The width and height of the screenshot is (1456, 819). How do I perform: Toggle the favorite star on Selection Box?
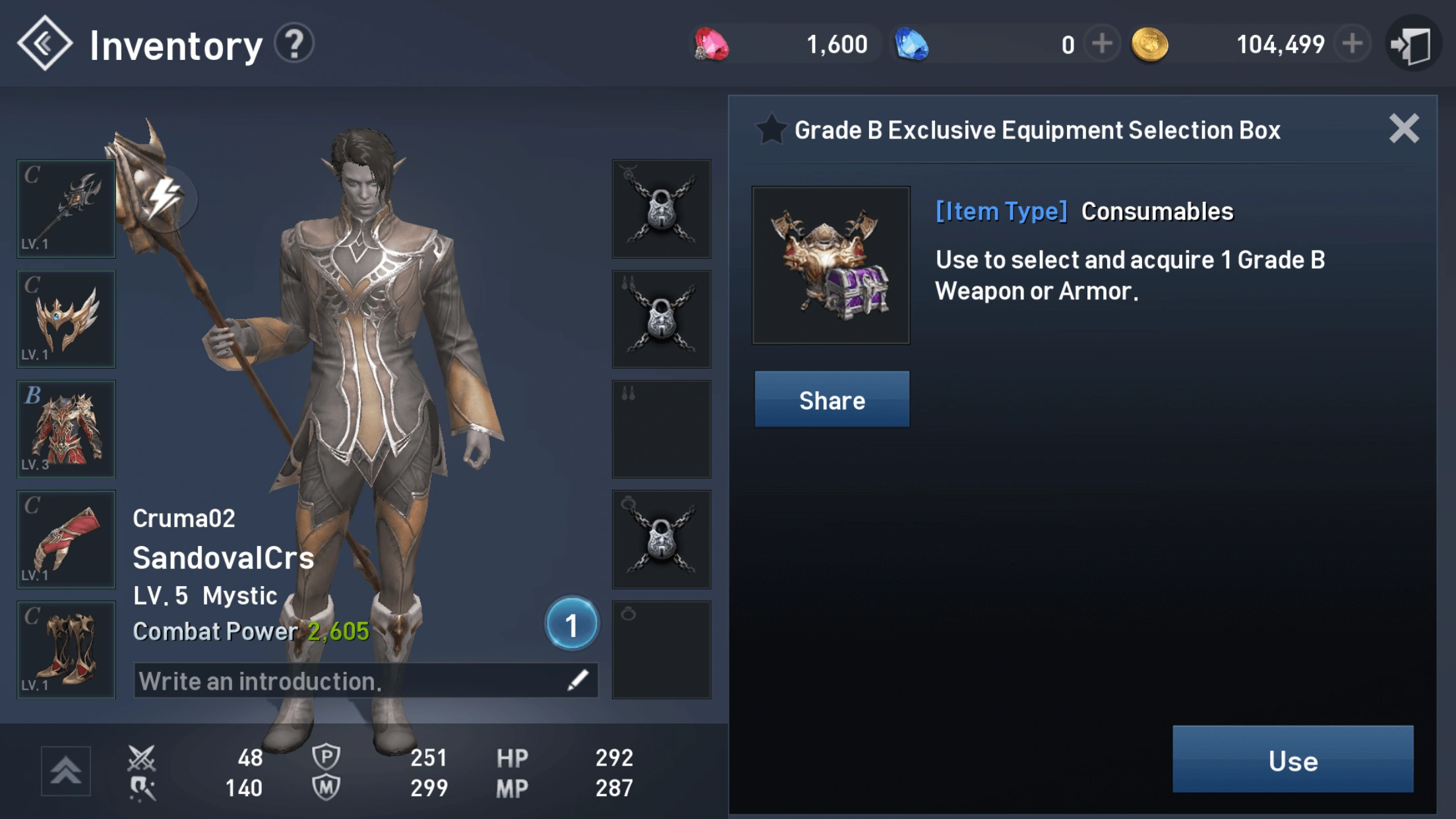[x=771, y=129]
